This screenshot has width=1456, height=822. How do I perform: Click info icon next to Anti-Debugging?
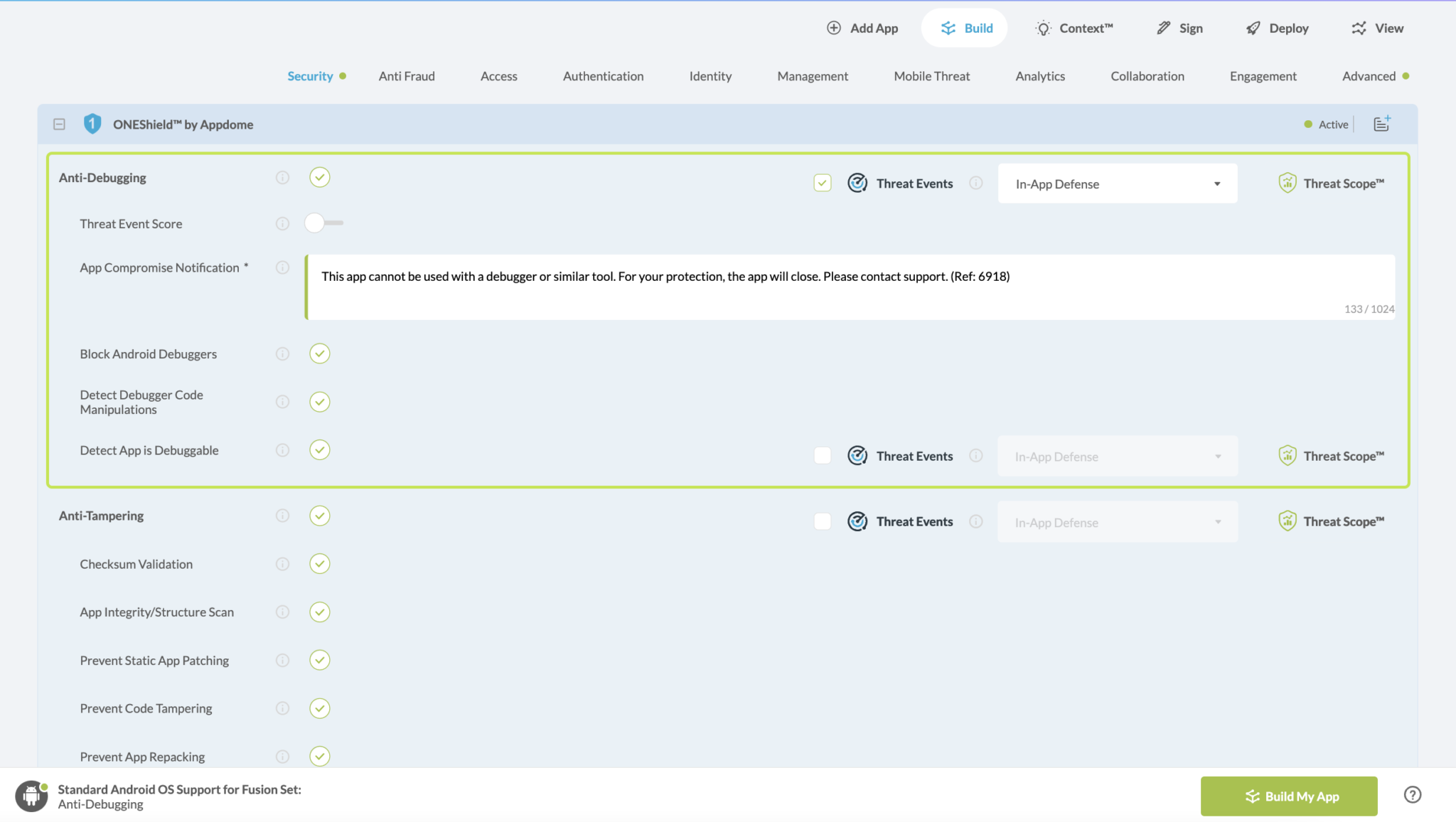coord(282,178)
